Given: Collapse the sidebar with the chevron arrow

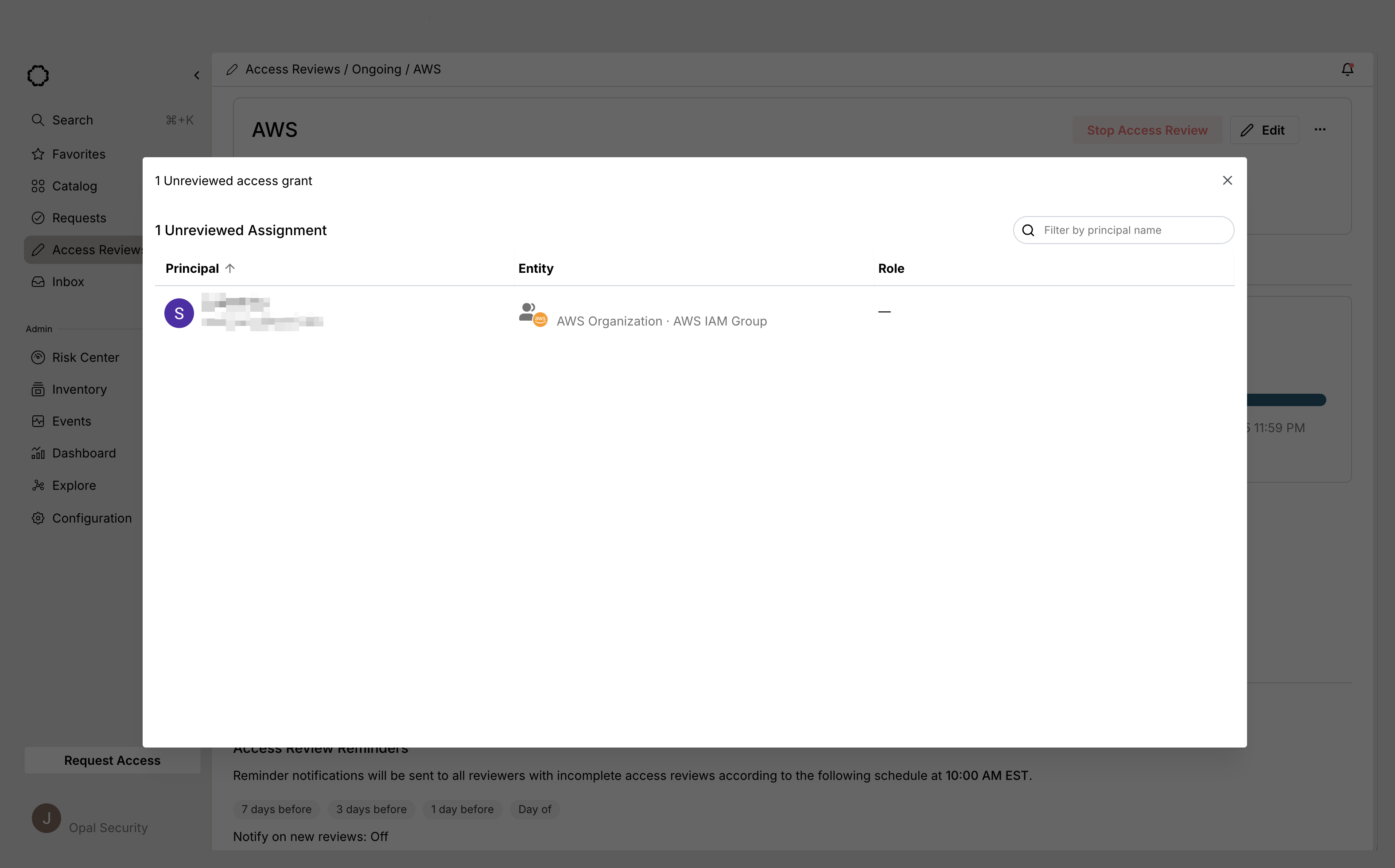Looking at the screenshot, I should click(x=196, y=75).
